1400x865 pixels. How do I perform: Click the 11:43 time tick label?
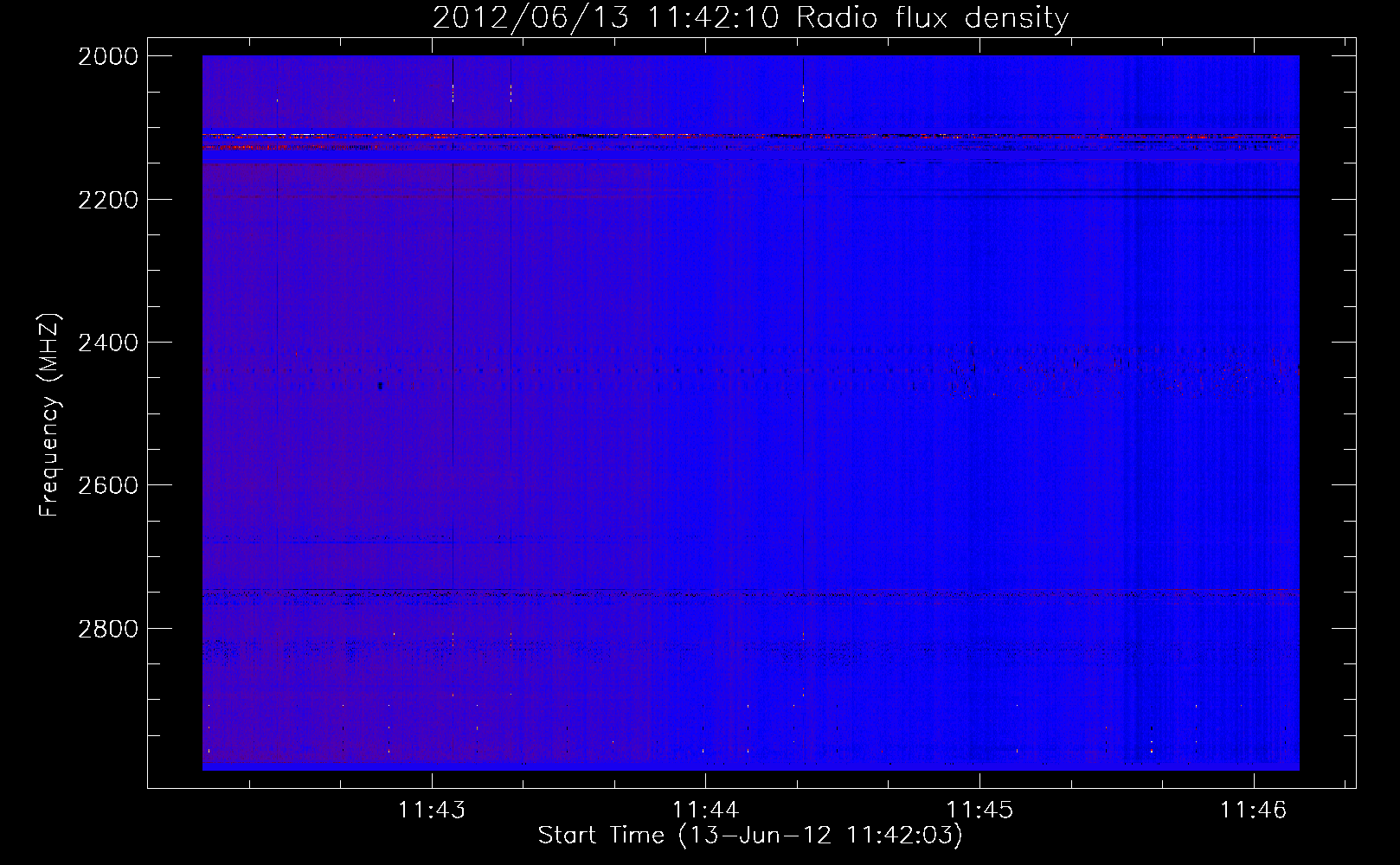(x=432, y=810)
